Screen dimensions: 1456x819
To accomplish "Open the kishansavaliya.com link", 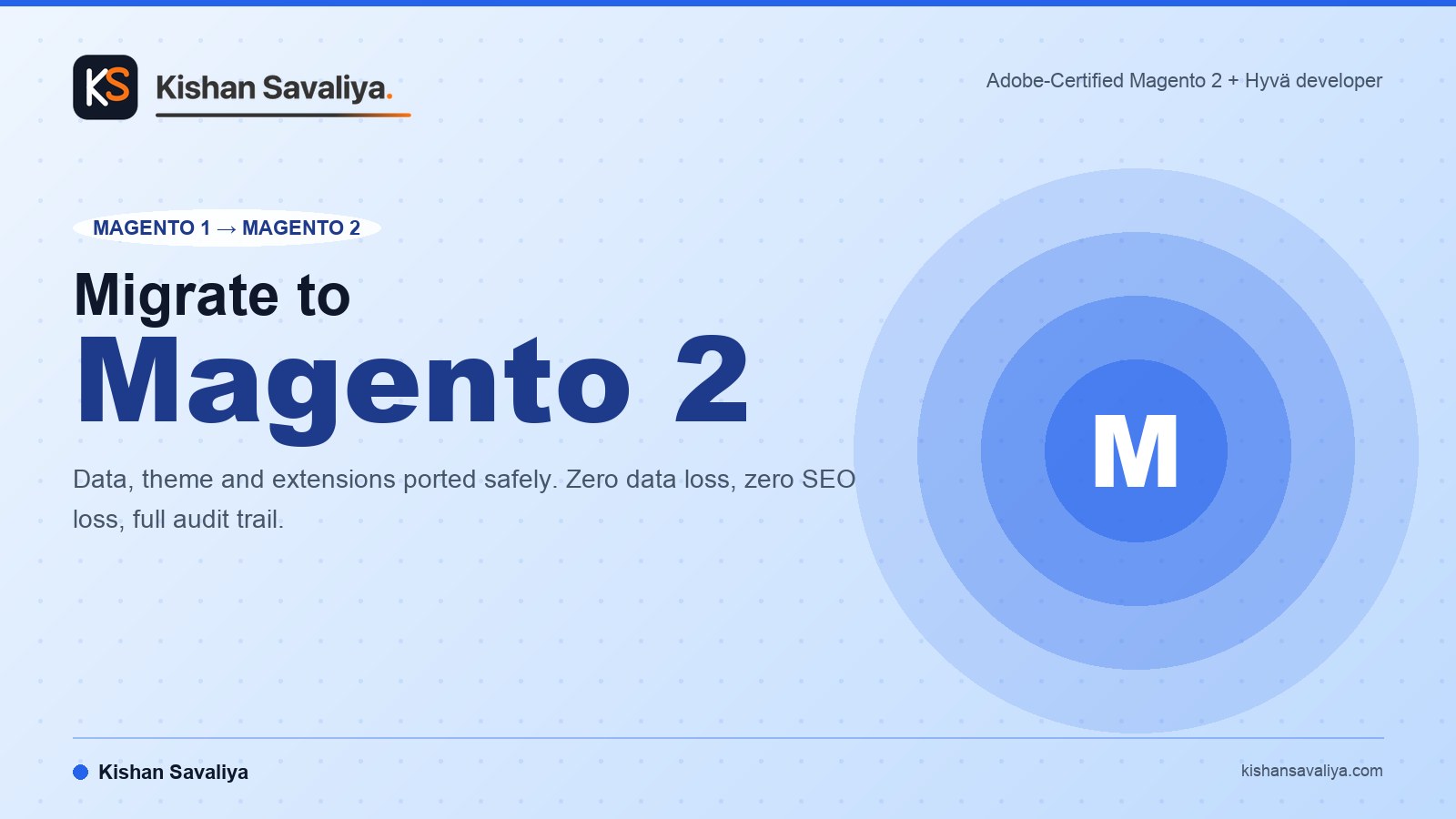I will 1311,771.
